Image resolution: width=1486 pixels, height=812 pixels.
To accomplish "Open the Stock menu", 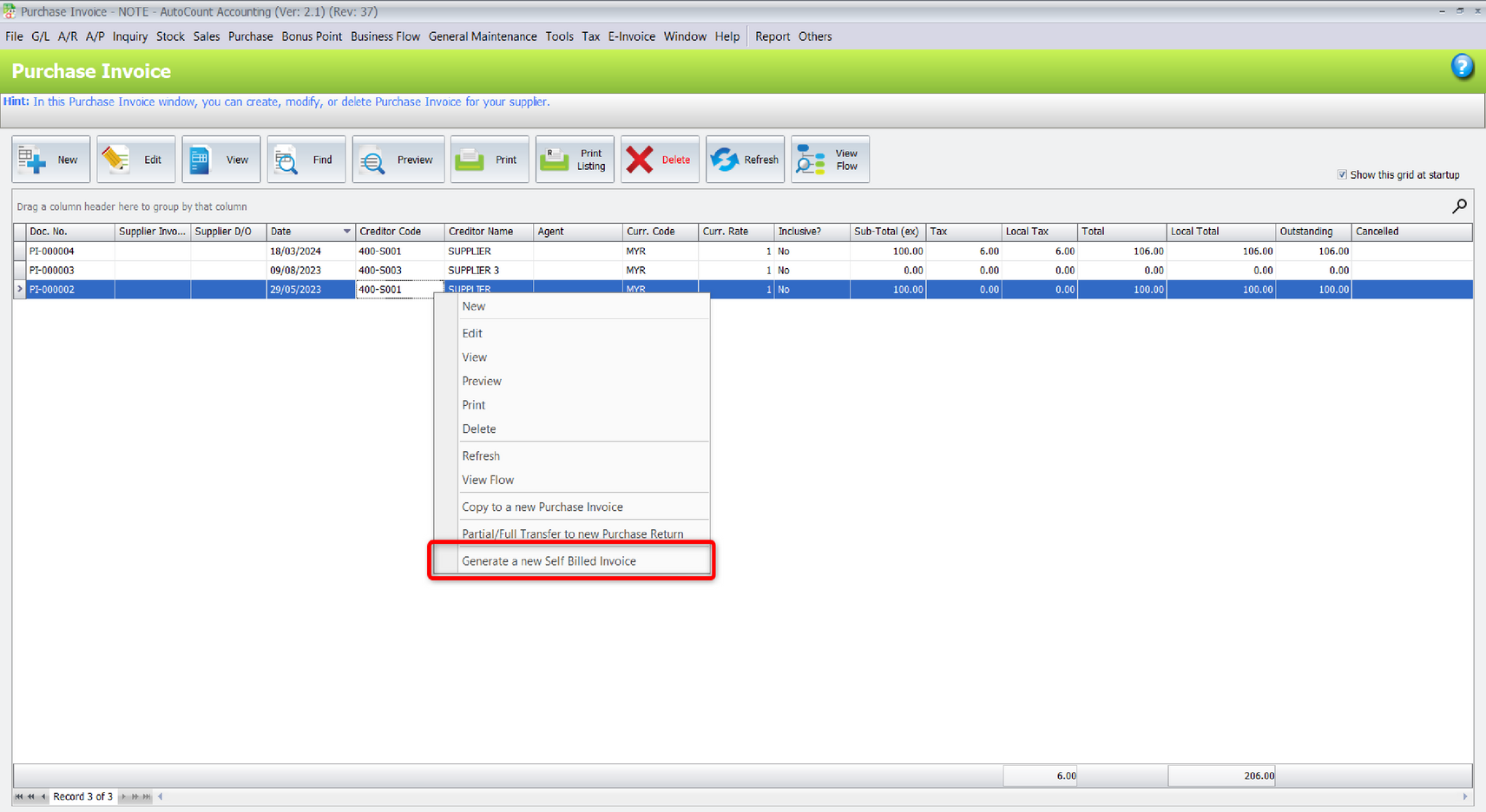I will coord(170,36).
